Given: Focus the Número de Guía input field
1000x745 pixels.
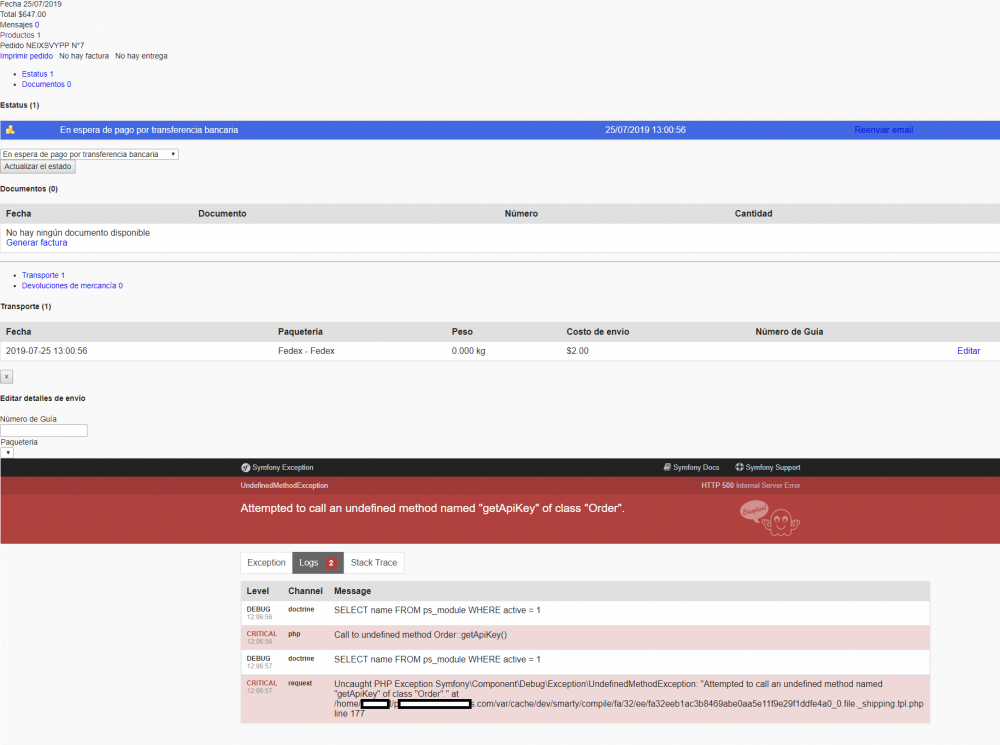Looking at the screenshot, I should coord(44,431).
